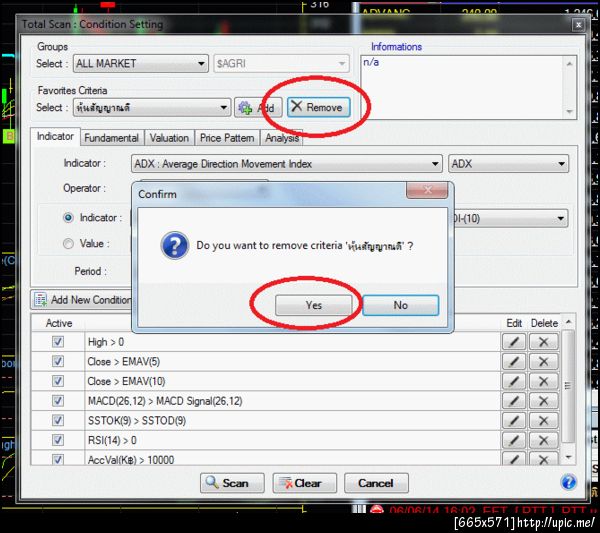Delete the Close > EMAV(5) condition
The image size is (600, 533).
pos(543,362)
